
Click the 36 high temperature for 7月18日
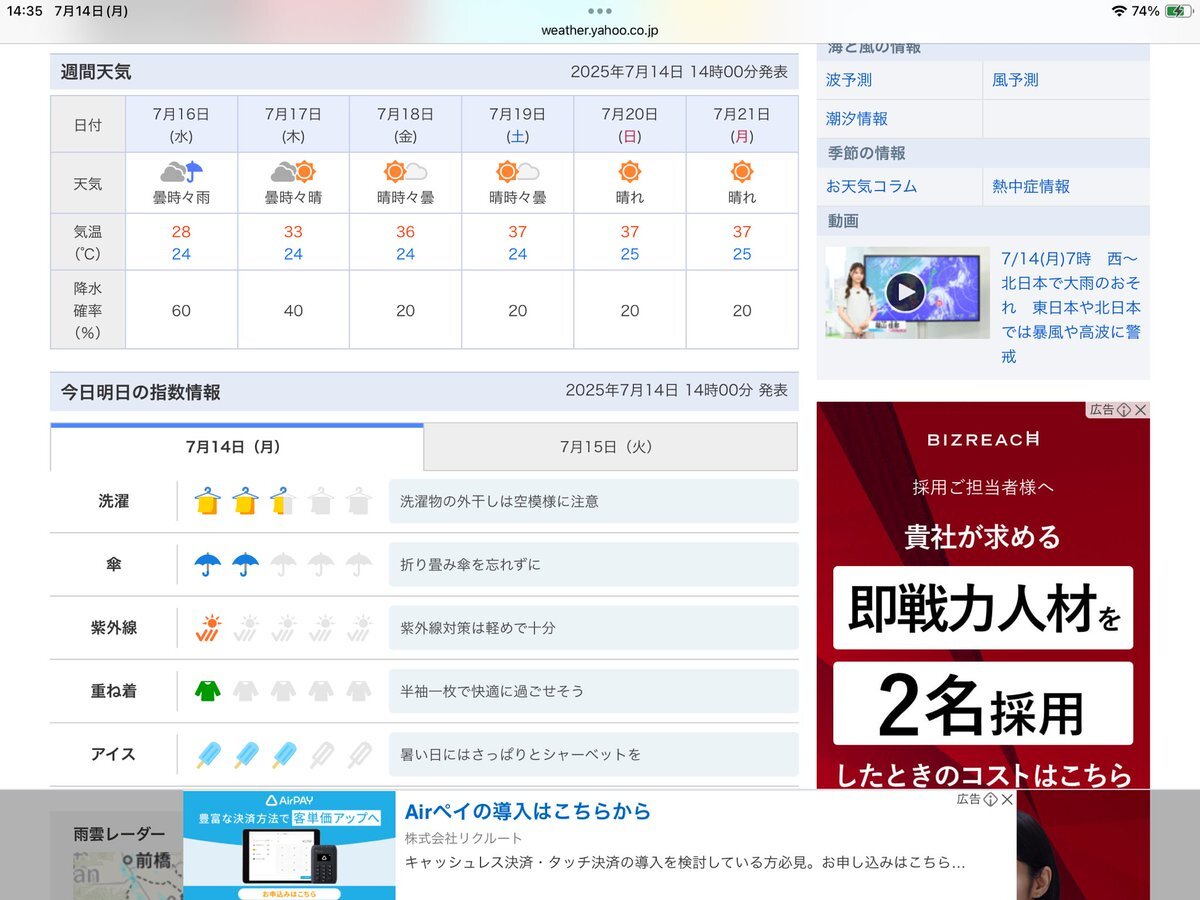point(406,232)
